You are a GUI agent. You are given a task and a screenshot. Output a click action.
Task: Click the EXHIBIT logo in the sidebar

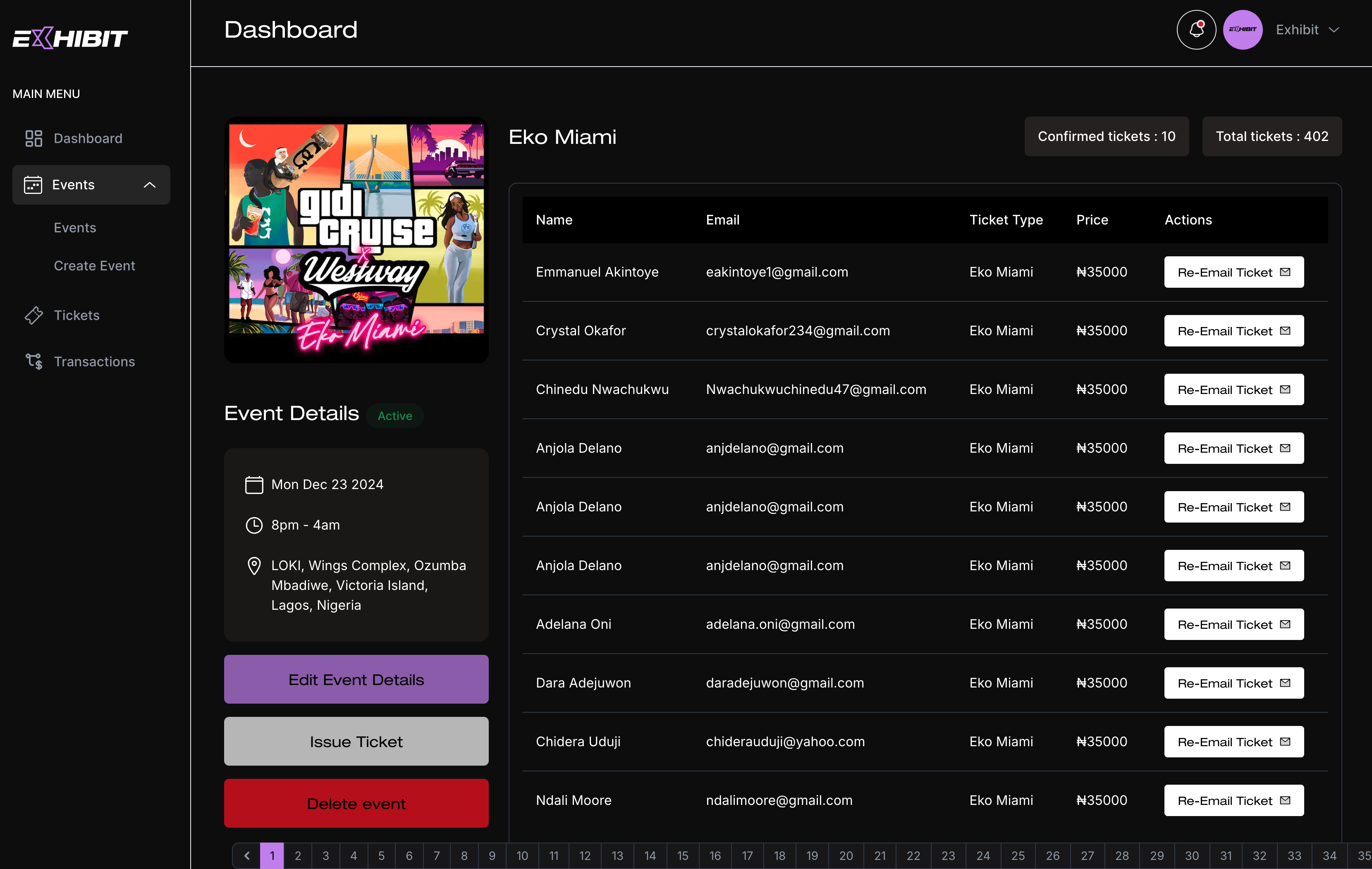pyautogui.click(x=70, y=38)
